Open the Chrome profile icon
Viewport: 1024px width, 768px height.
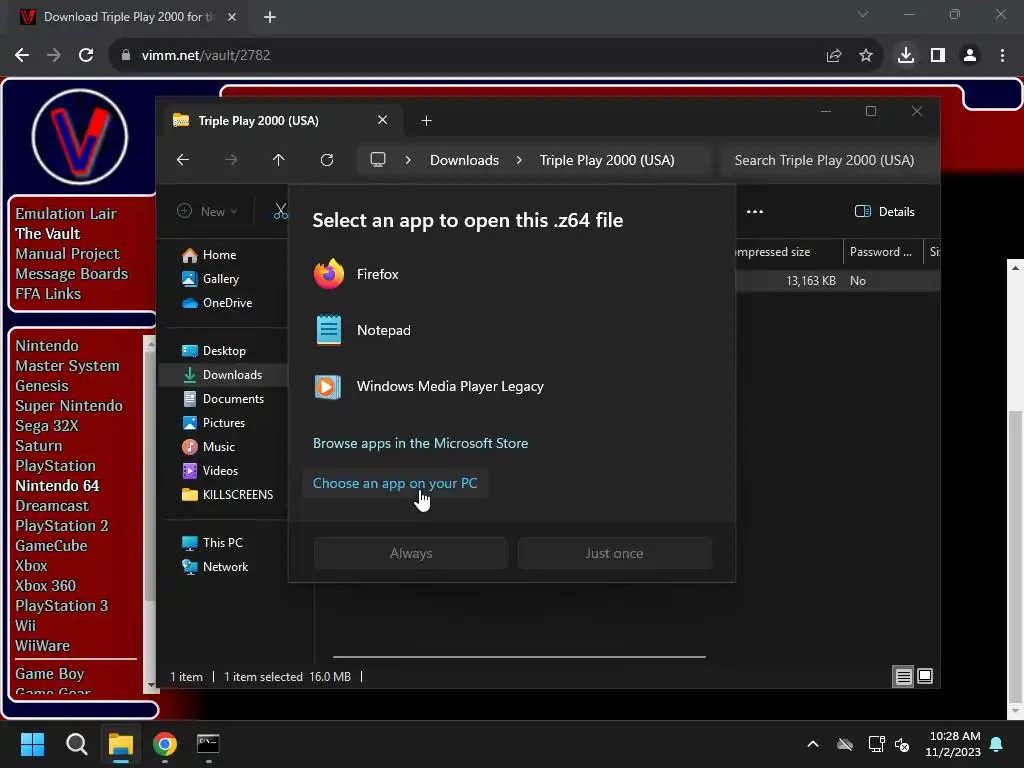pos(970,56)
